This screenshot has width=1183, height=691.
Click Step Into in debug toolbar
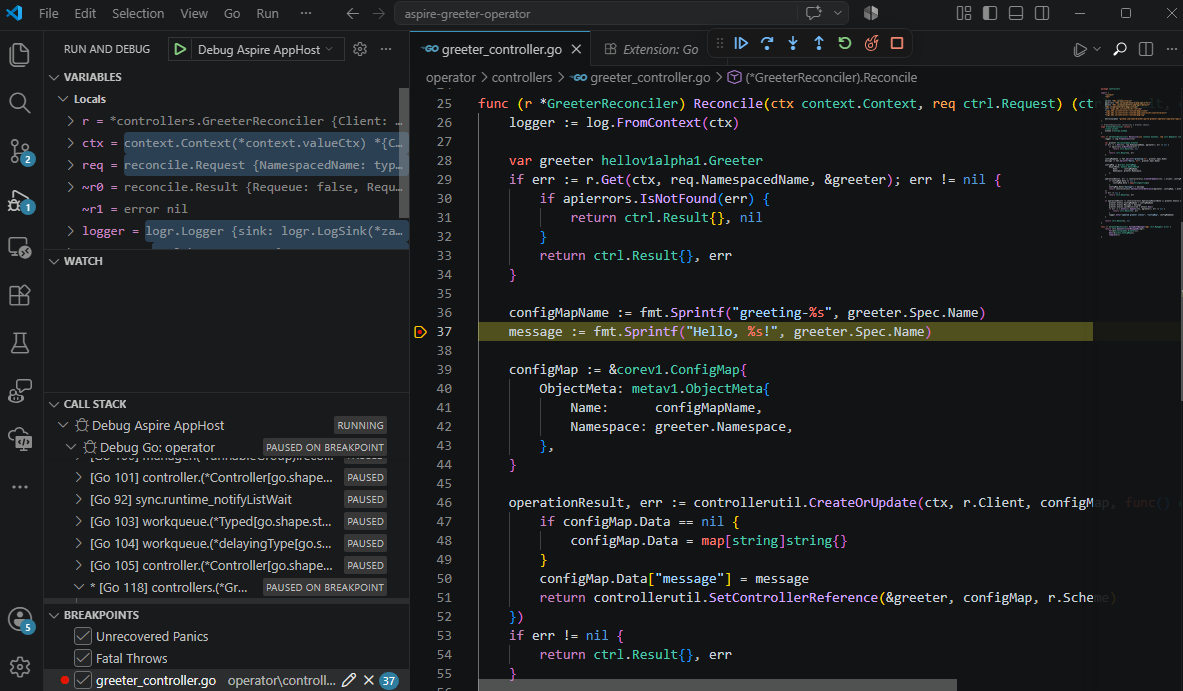(793, 43)
